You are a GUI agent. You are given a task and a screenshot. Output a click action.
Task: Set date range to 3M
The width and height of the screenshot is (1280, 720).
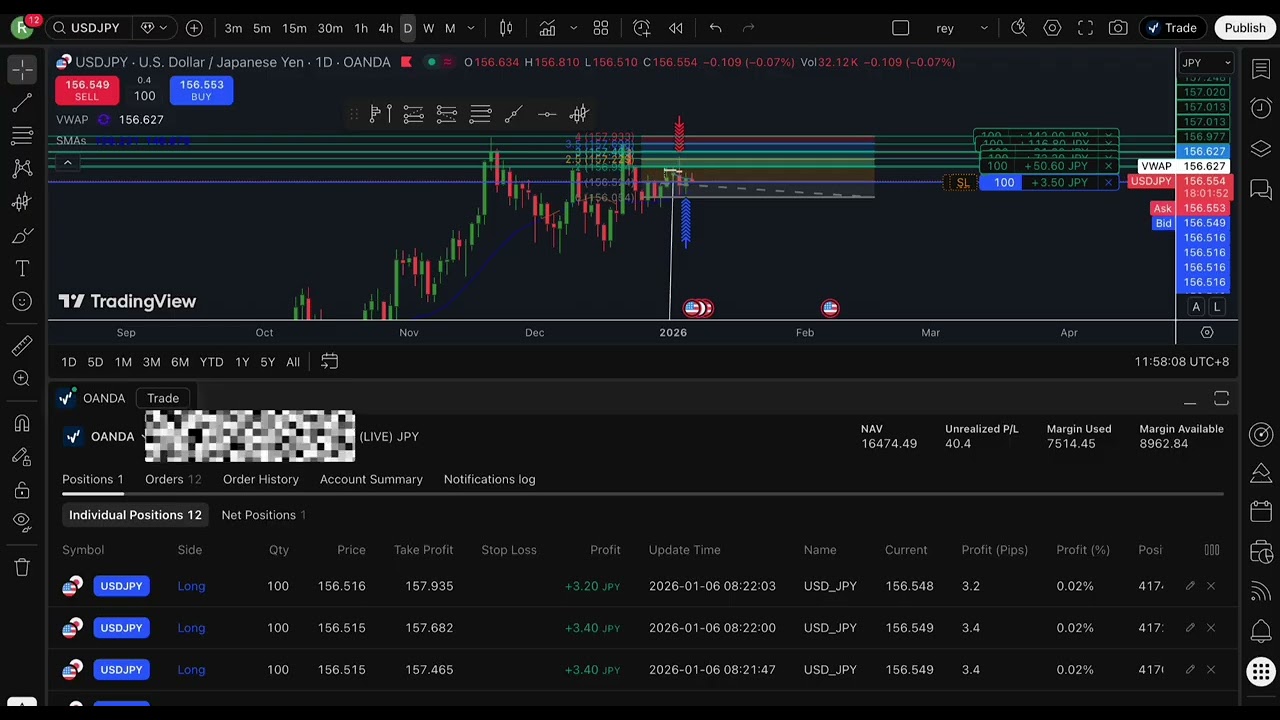tap(151, 362)
